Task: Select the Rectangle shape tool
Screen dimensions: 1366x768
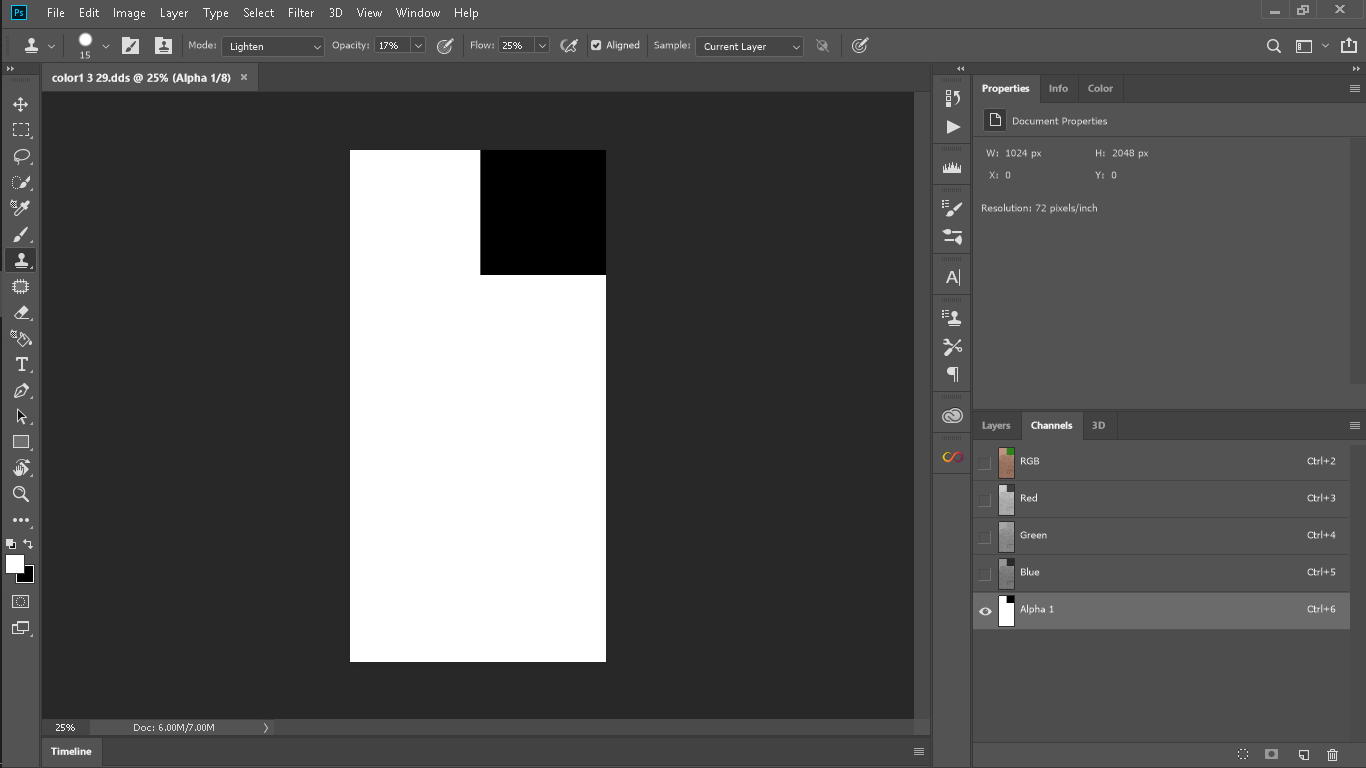Action: pyautogui.click(x=21, y=442)
